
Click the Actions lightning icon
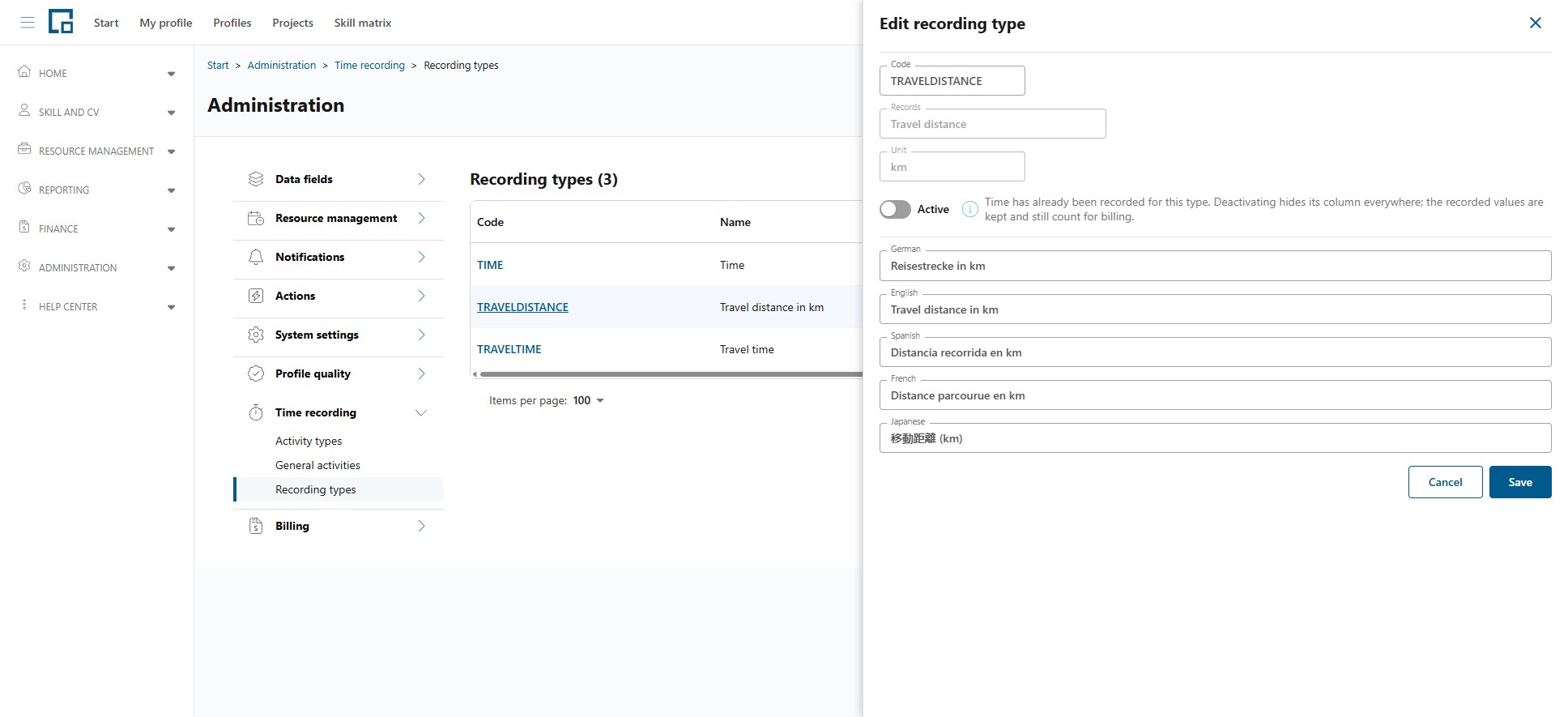tap(256, 296)
